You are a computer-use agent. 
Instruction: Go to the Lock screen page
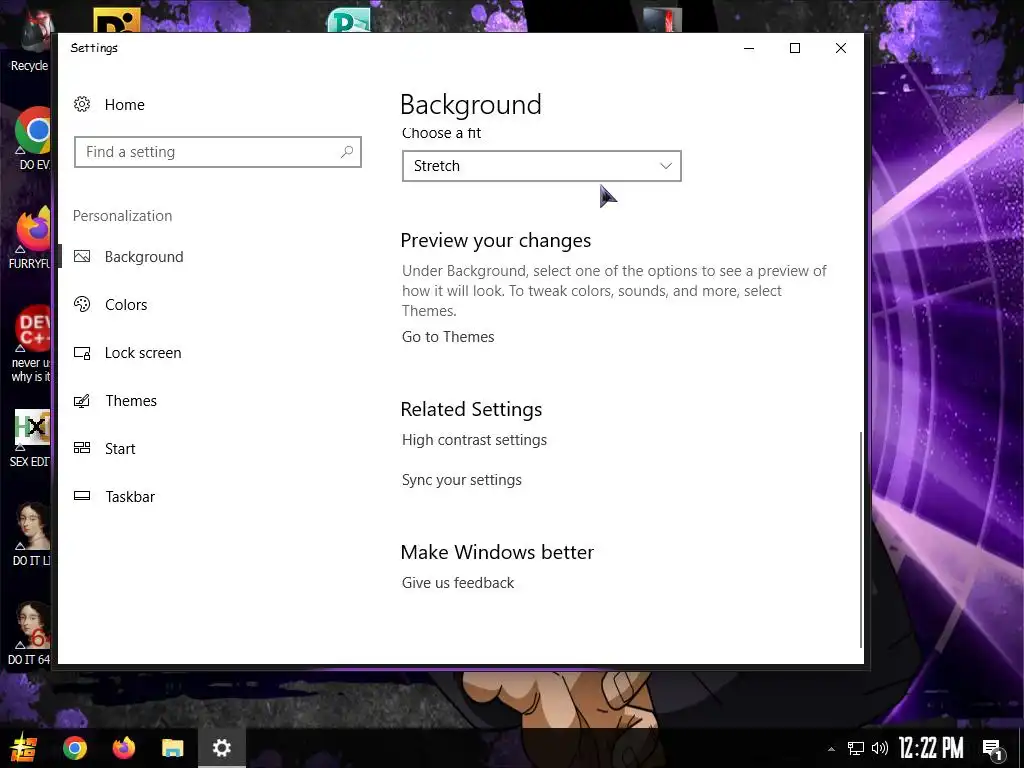pyautogui.click(x=143, y=353)
